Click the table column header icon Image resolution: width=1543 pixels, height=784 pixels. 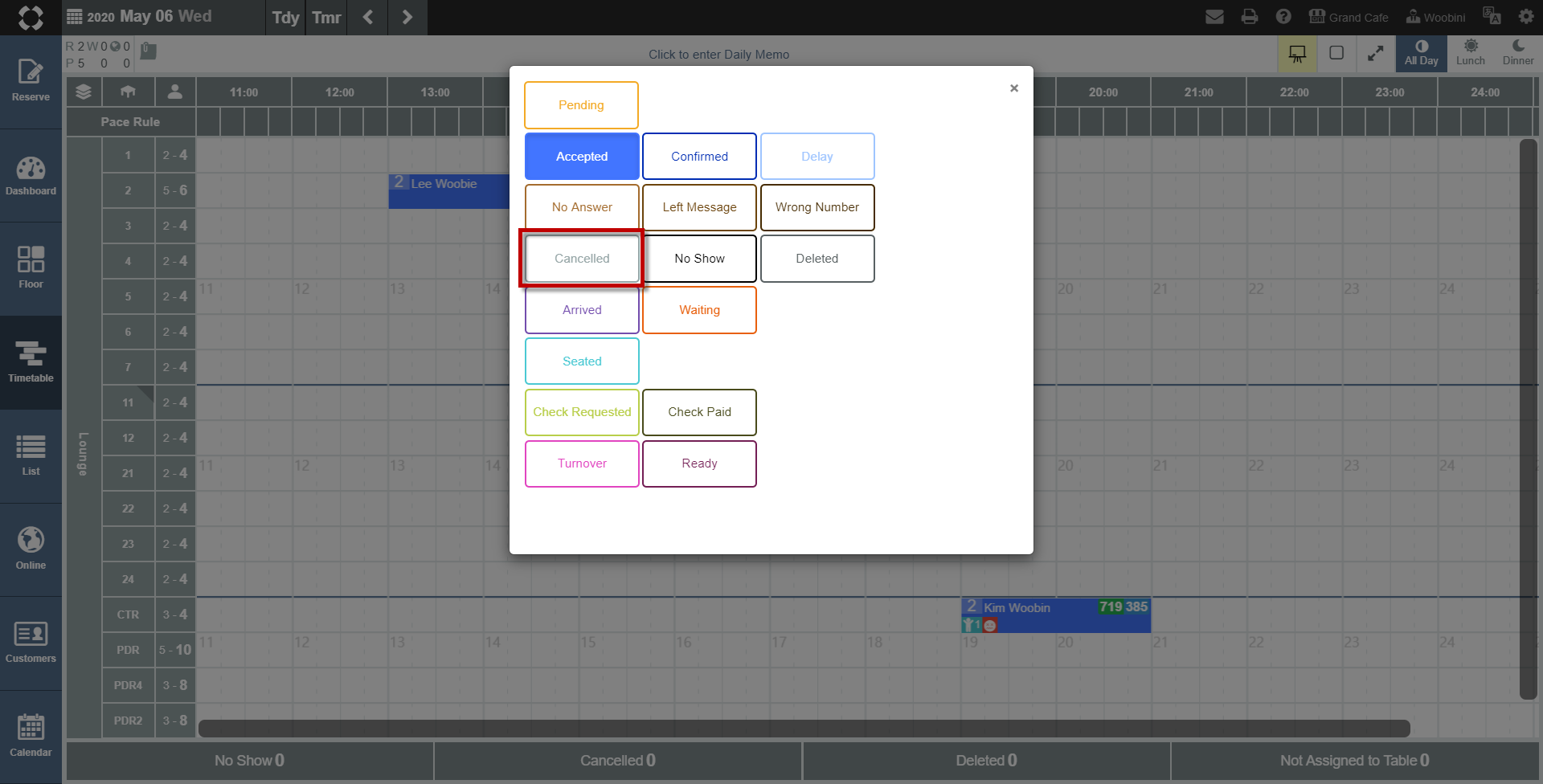click(128, 92)
